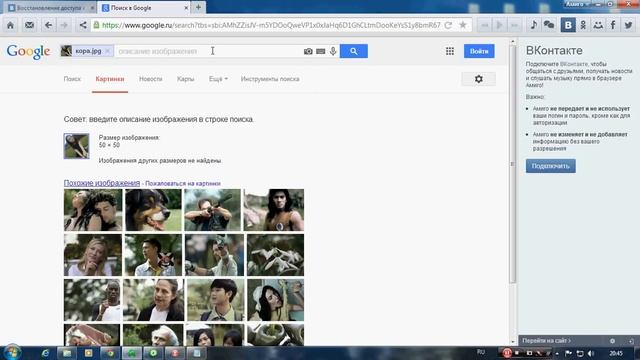Expand the Ещё more dropdown
This screenshot has height=360, width=640.
tap(218, 79)
